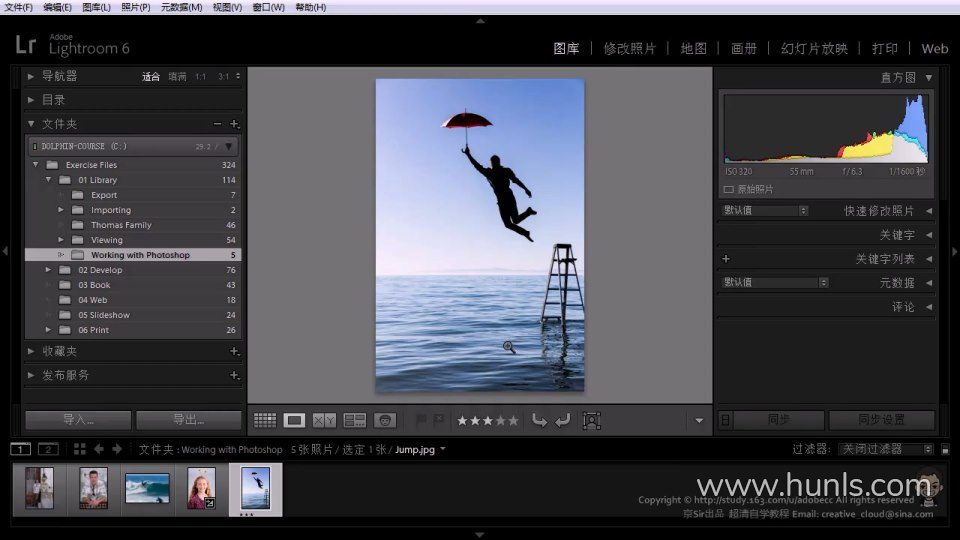Screen dimensions: 960x540
Task: Switch to Survey view icon
Action: tap(355, 421)
